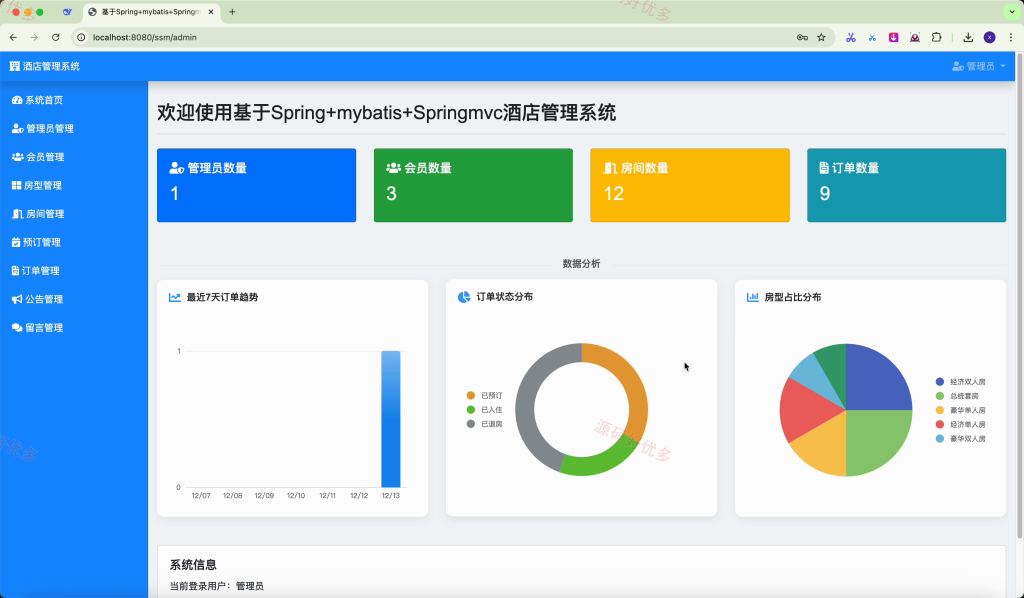Screen dimensions: 1024x598
Task: Click the chat bubbles icon beside 留言管理
Action: [x=17, y=328]
